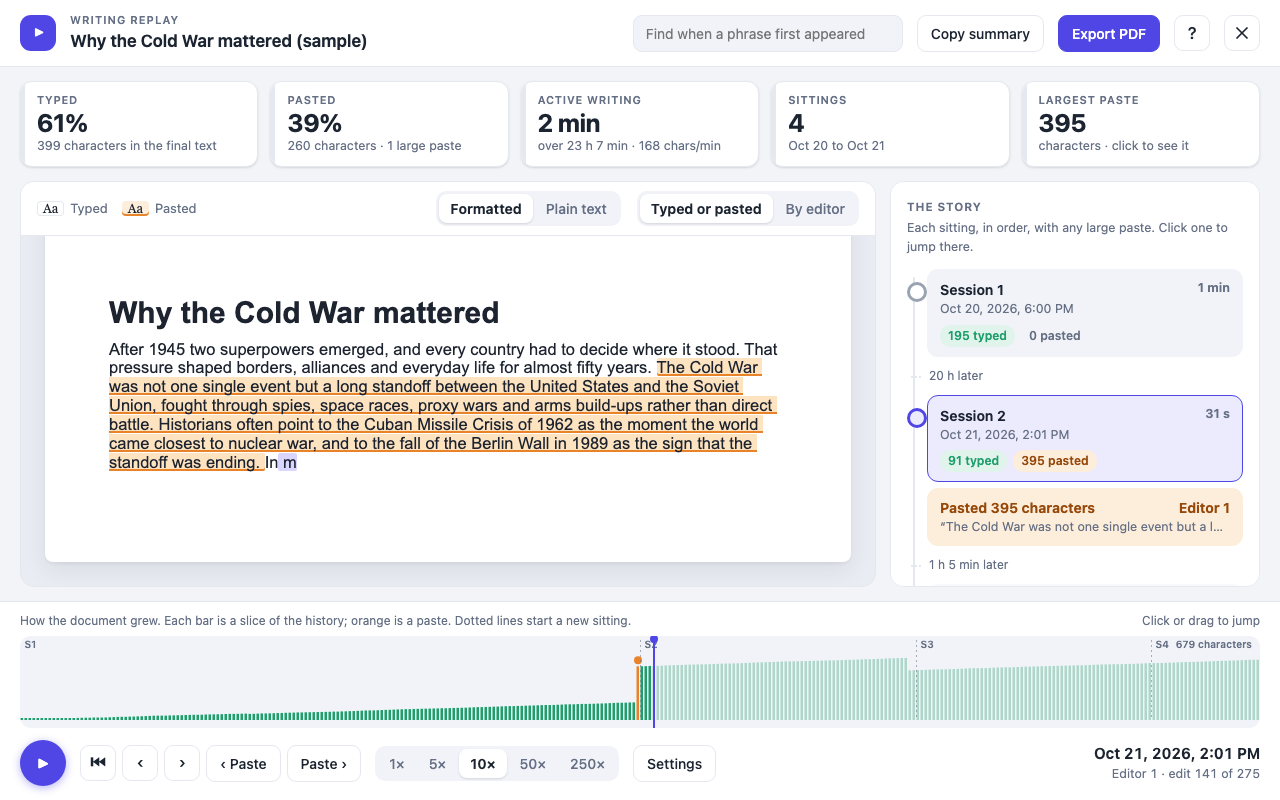Click the purple play logo beside the title
This screenshot has height=800, width=1280.
[38, 33]
